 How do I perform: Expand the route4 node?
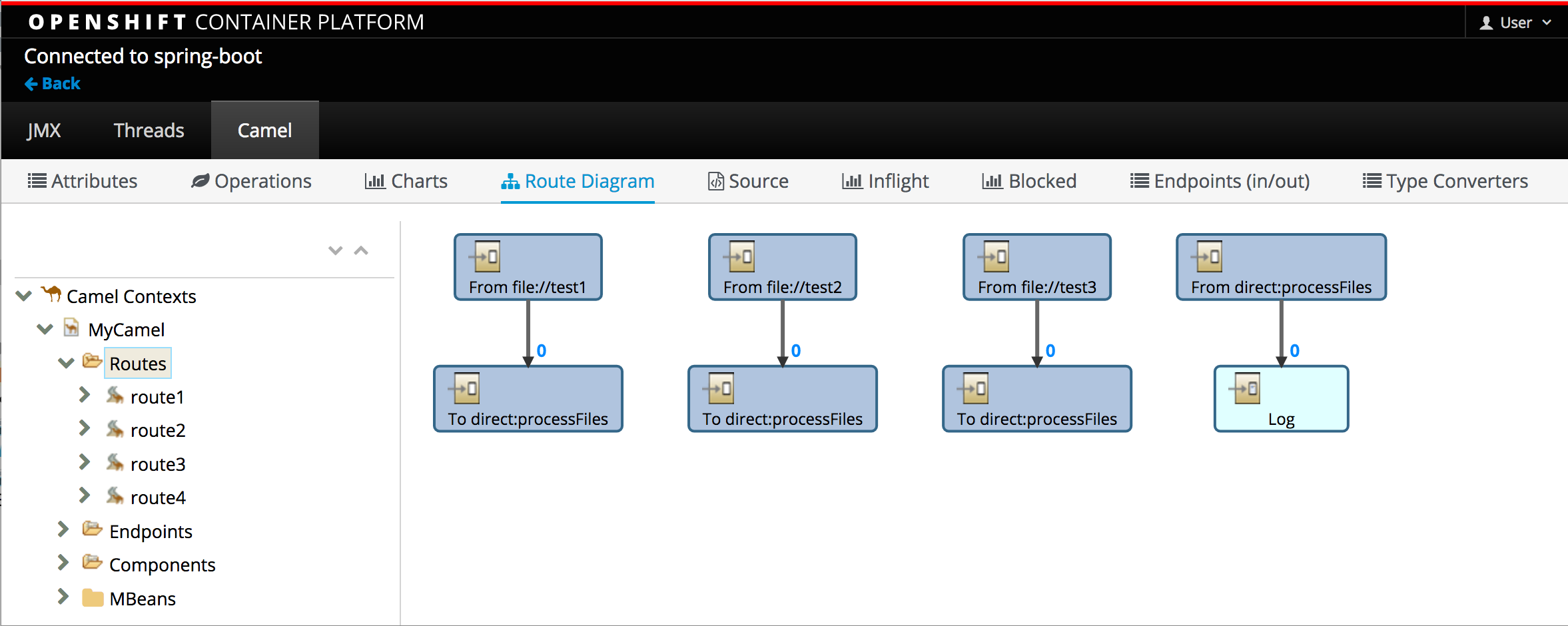(85, 495)
